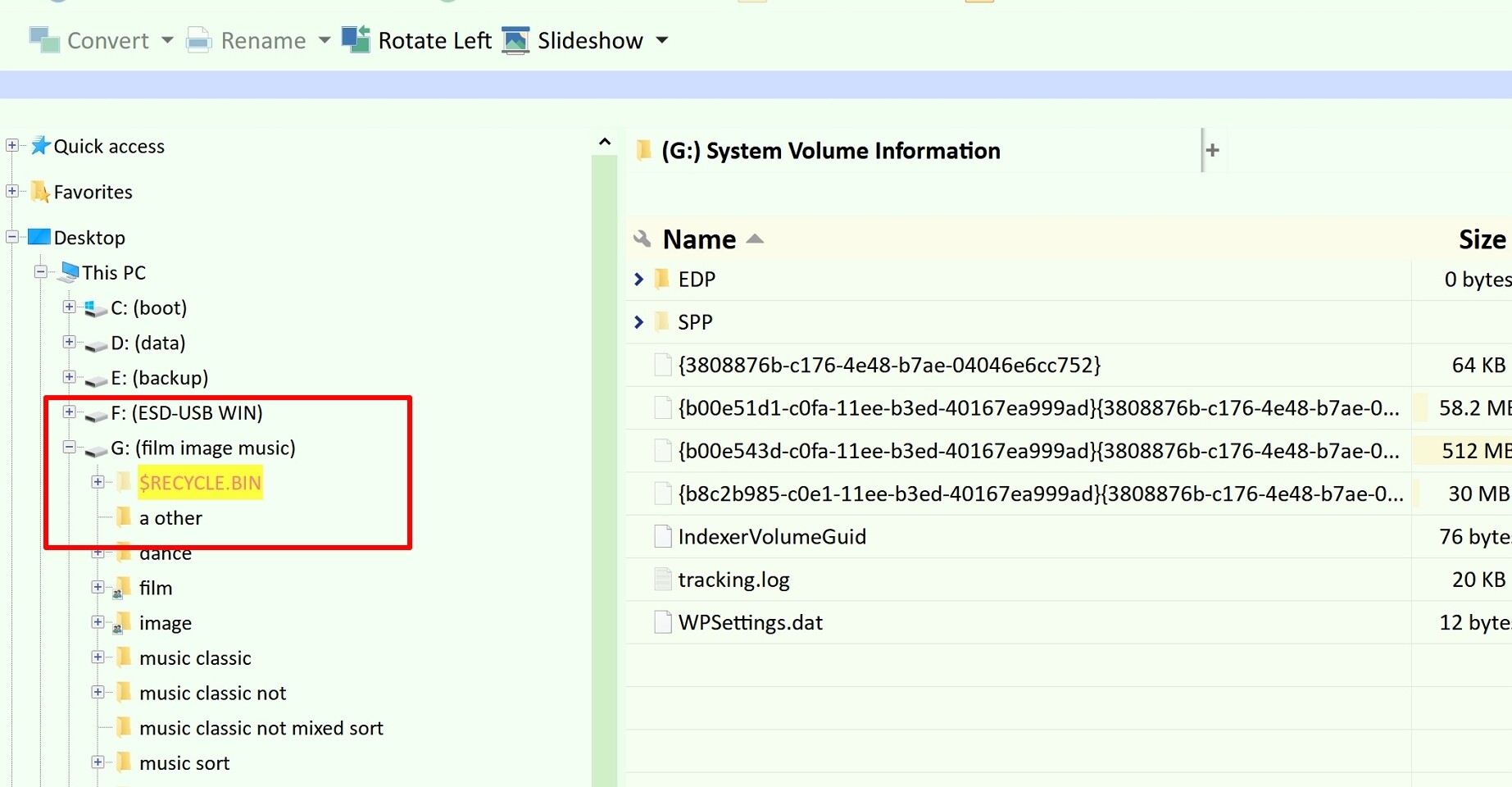The width and height of the screenshot is (1512, 787).
Task: Click the EDP folder icon
Action: 662,279
